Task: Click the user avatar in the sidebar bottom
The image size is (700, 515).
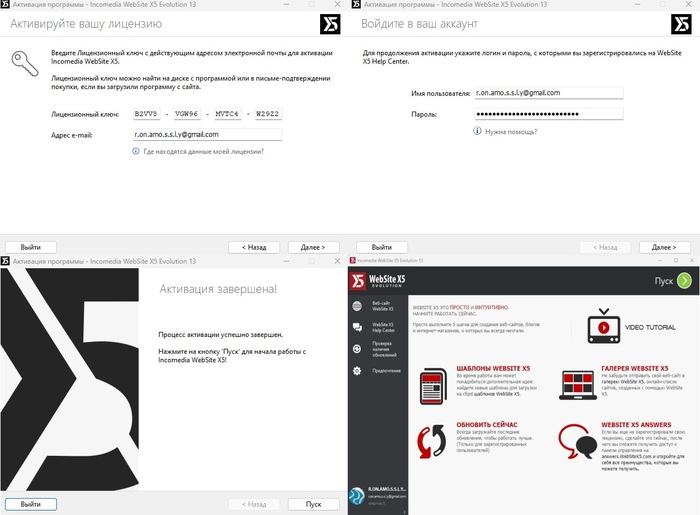Action: pyautogui.click(x=356, y=496)
